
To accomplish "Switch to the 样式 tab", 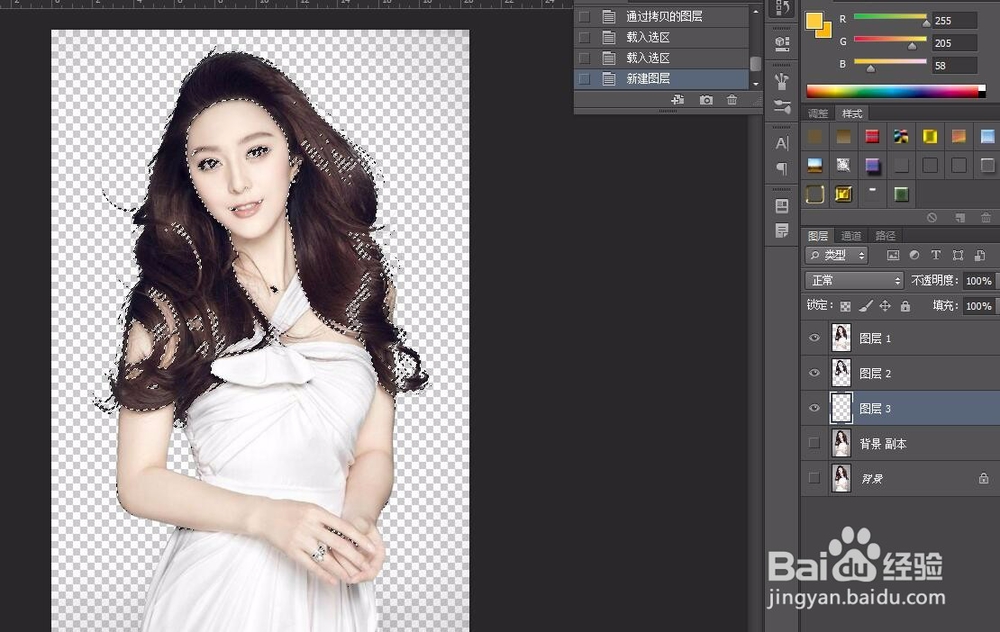I will pos(851,114).
